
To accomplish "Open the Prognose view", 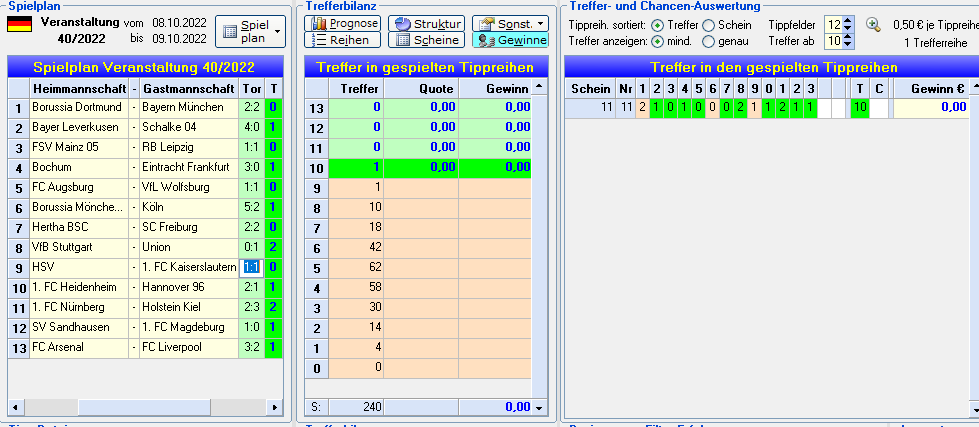I will click(343, 24).
